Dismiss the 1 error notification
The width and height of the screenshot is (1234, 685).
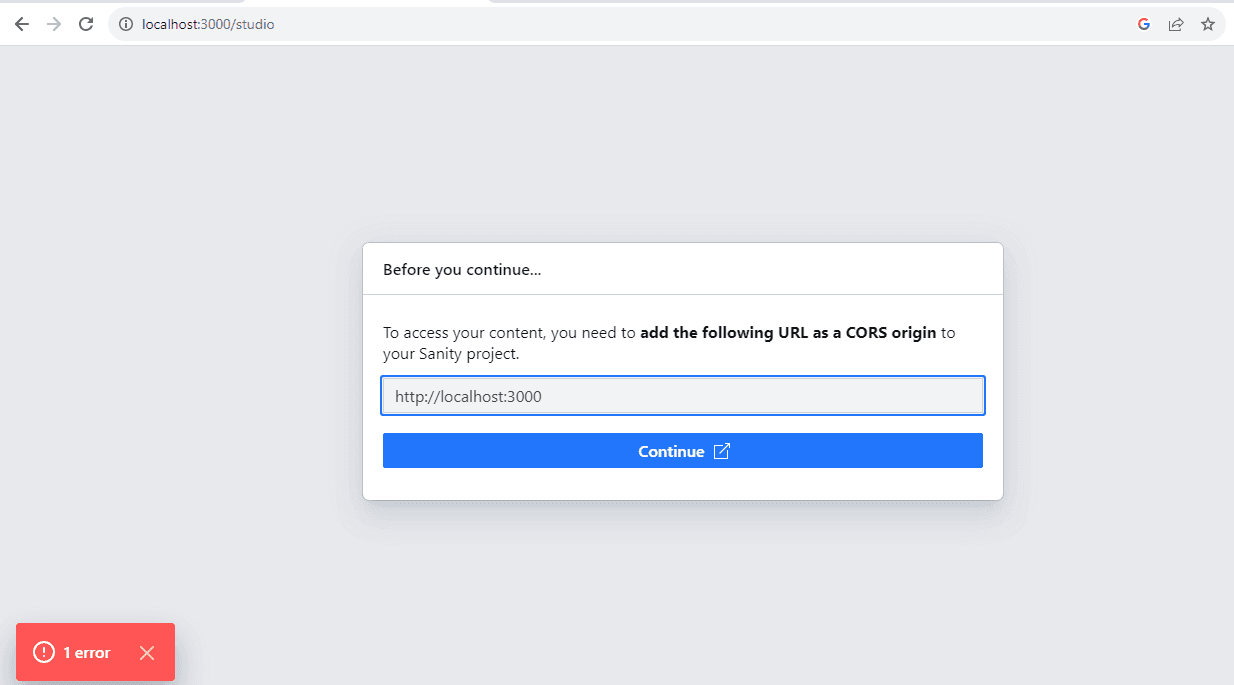point(147,653)
